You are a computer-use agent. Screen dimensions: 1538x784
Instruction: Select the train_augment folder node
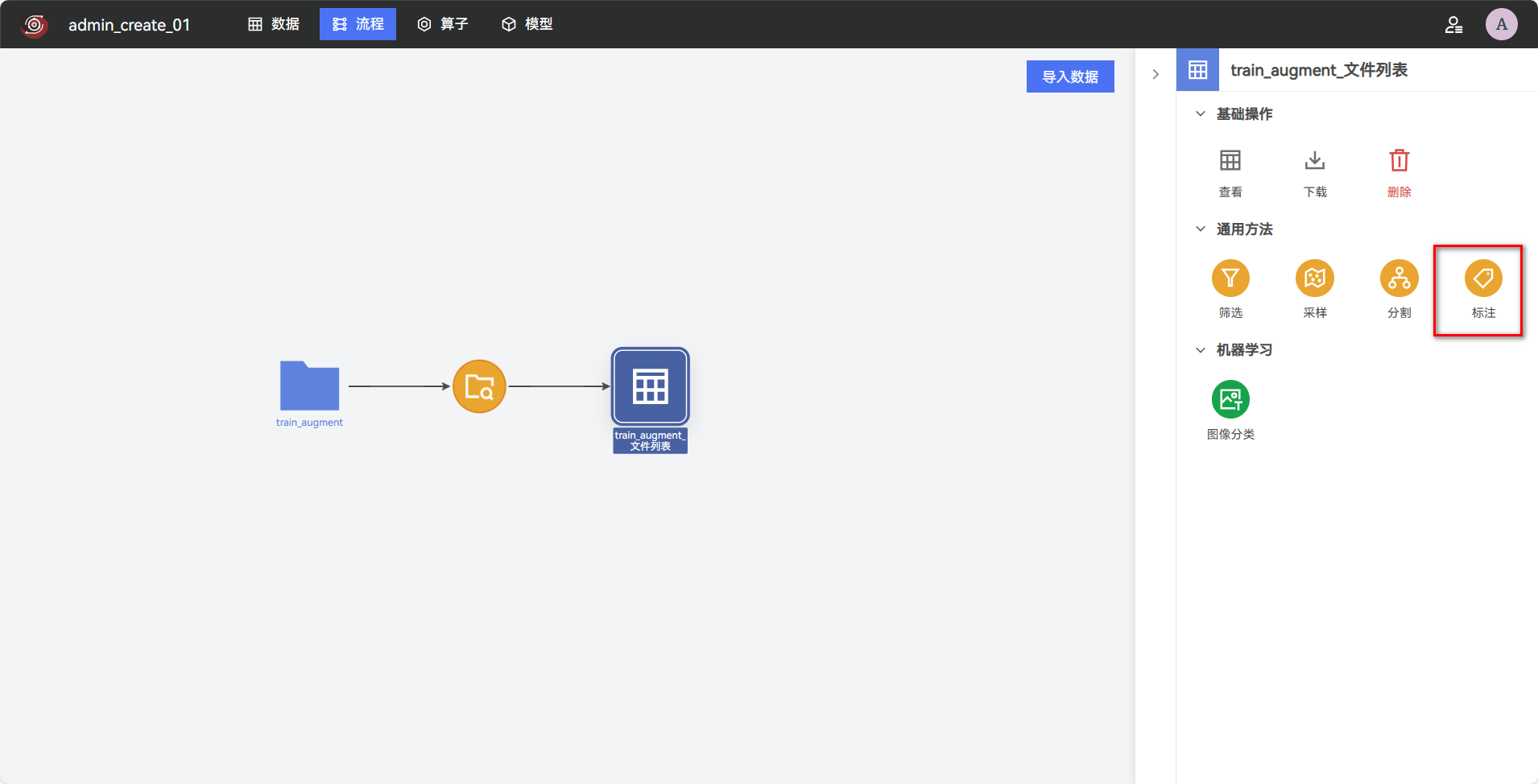(309, 386)
